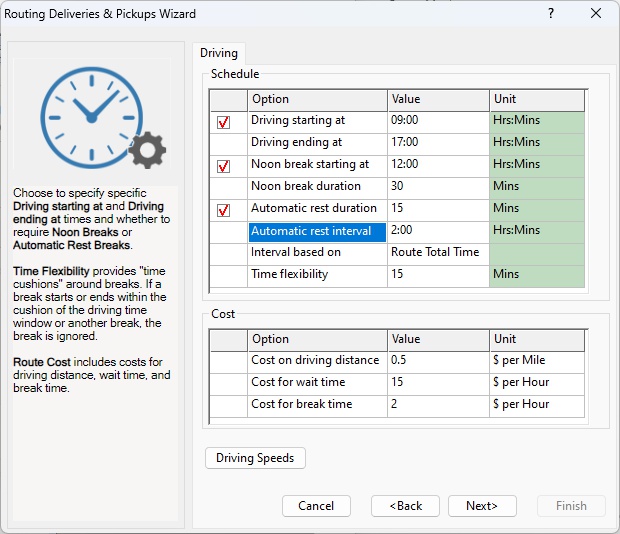
Task: Edit the Noon break duration value
Action: 437,186
